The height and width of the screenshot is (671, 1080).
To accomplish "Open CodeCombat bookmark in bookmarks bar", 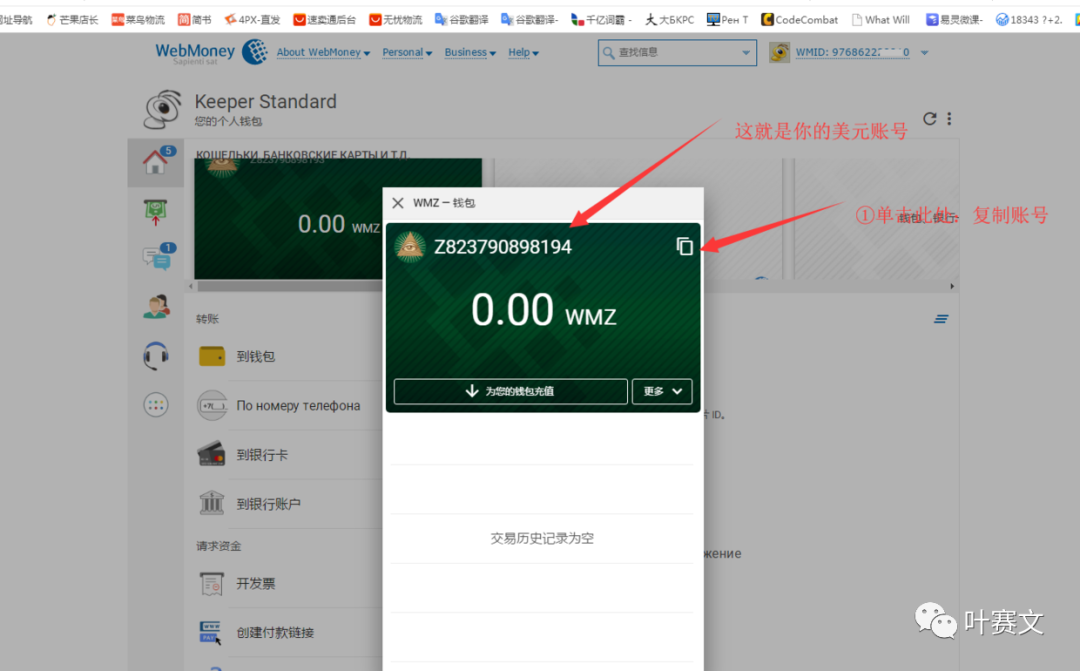I will 800,19.
